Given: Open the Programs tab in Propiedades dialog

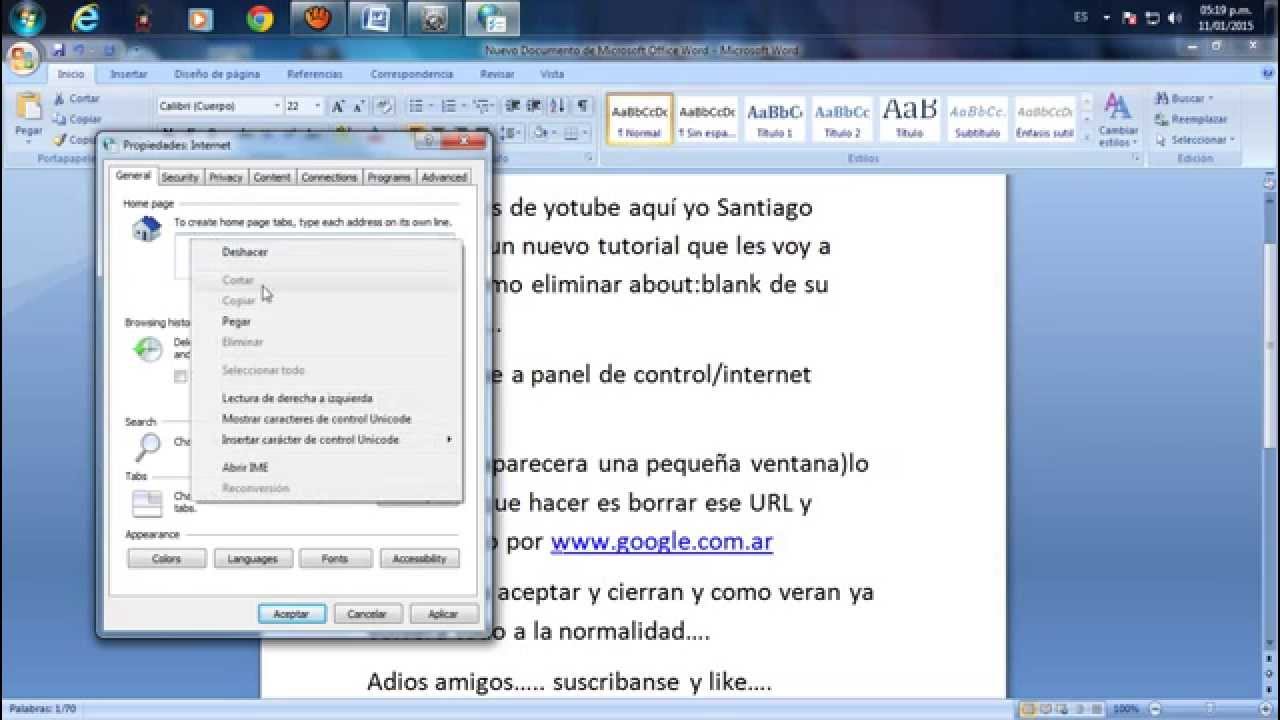Looking at the screenshot, I should tap(389, 177).
